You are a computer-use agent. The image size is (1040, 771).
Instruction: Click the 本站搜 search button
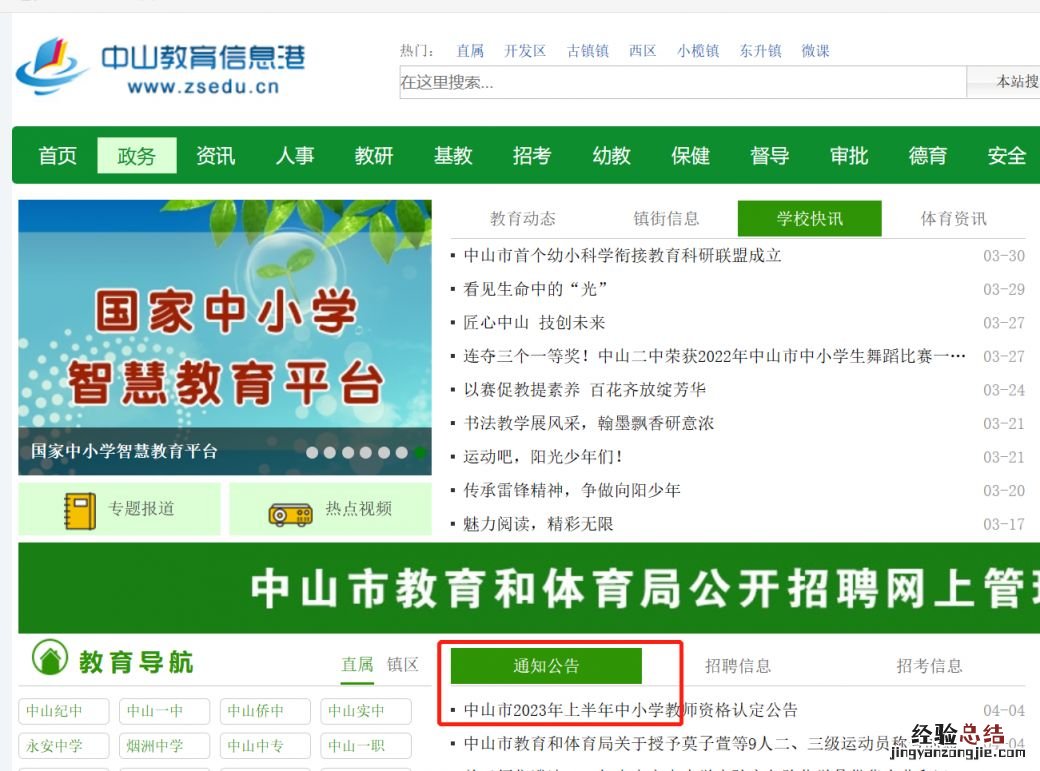(x=1003, y=82)
